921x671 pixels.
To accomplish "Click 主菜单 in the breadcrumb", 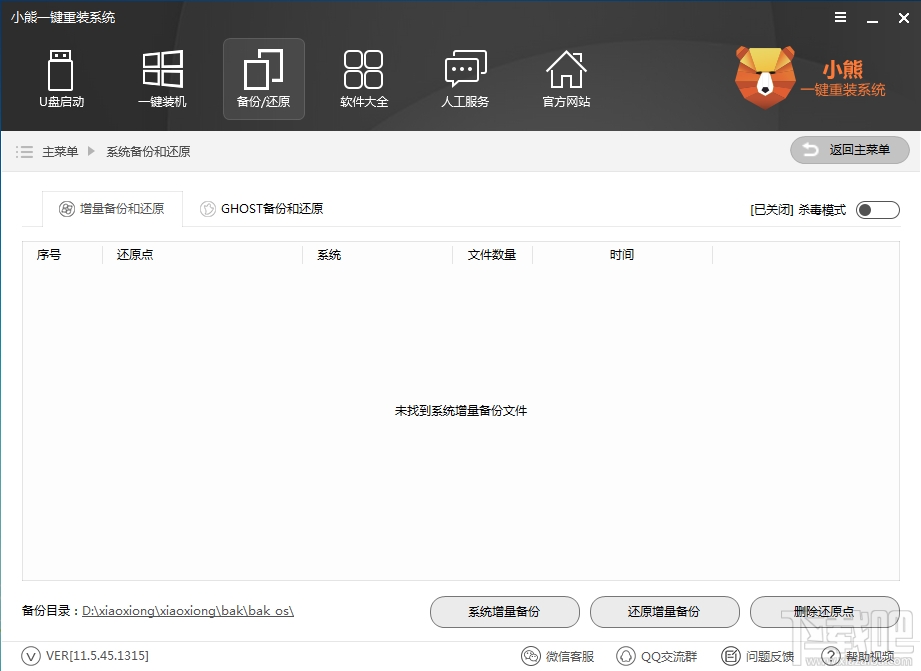I will click(60, 150).
